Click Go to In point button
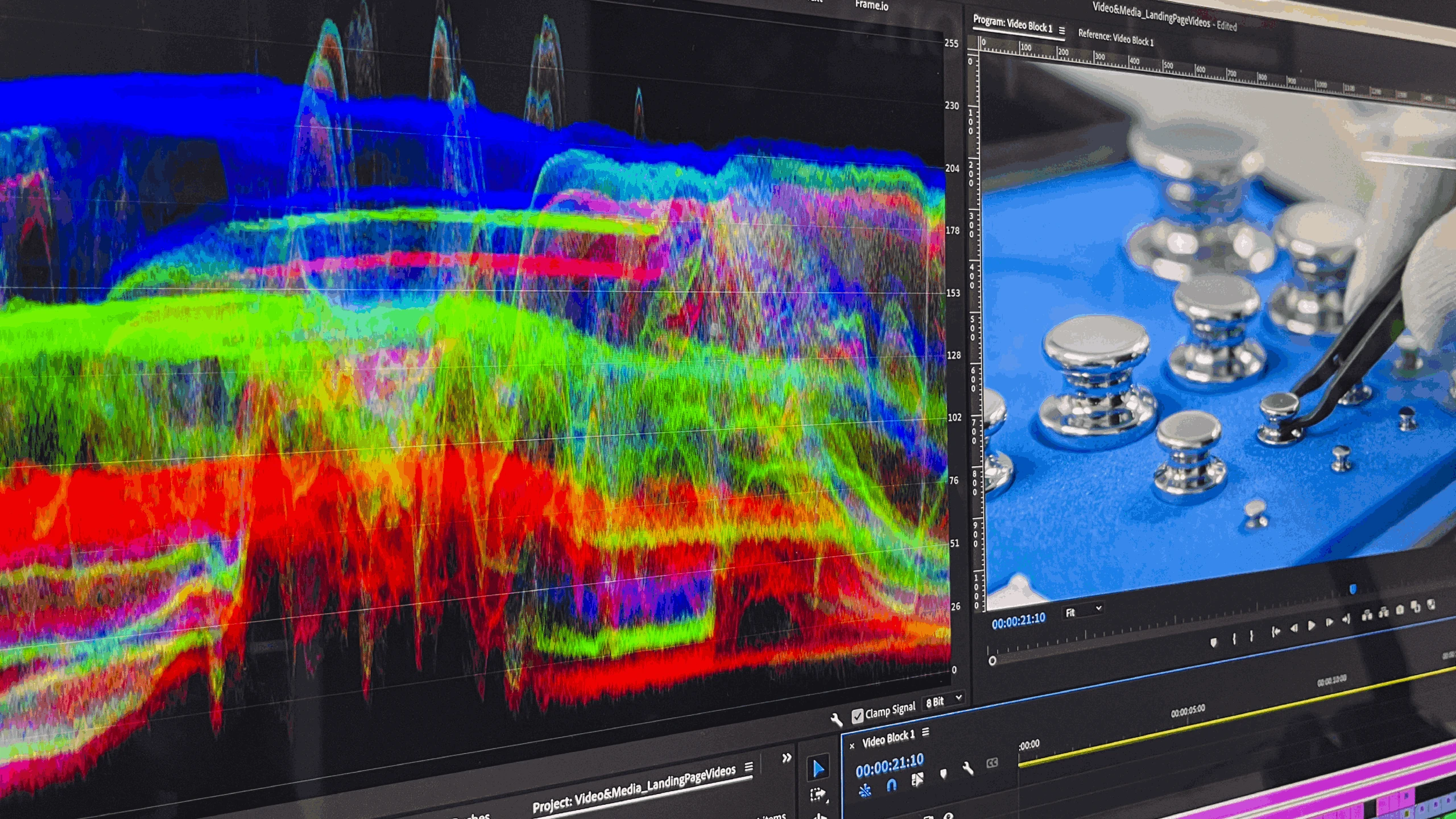 [x=1276, y=631]
